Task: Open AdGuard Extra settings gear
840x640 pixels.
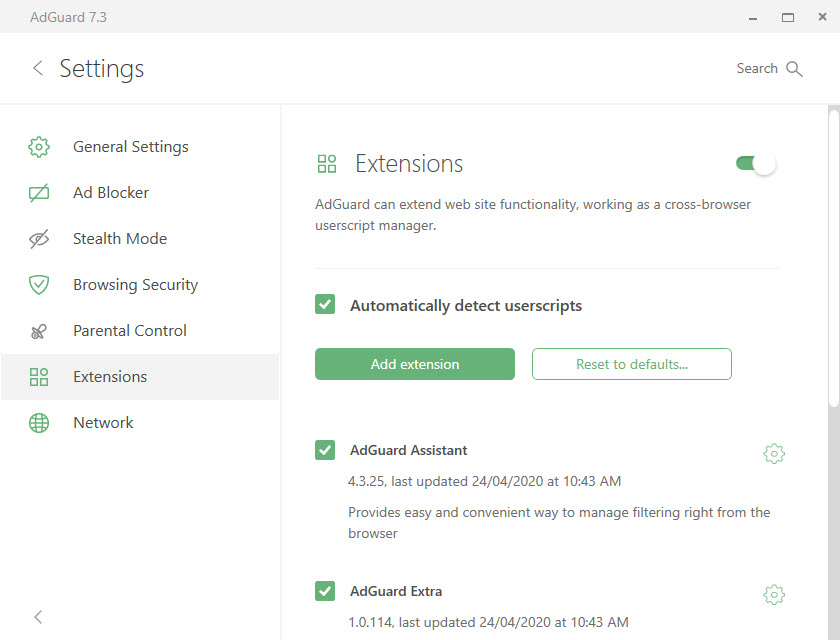Action: click(x=774, y=594)
